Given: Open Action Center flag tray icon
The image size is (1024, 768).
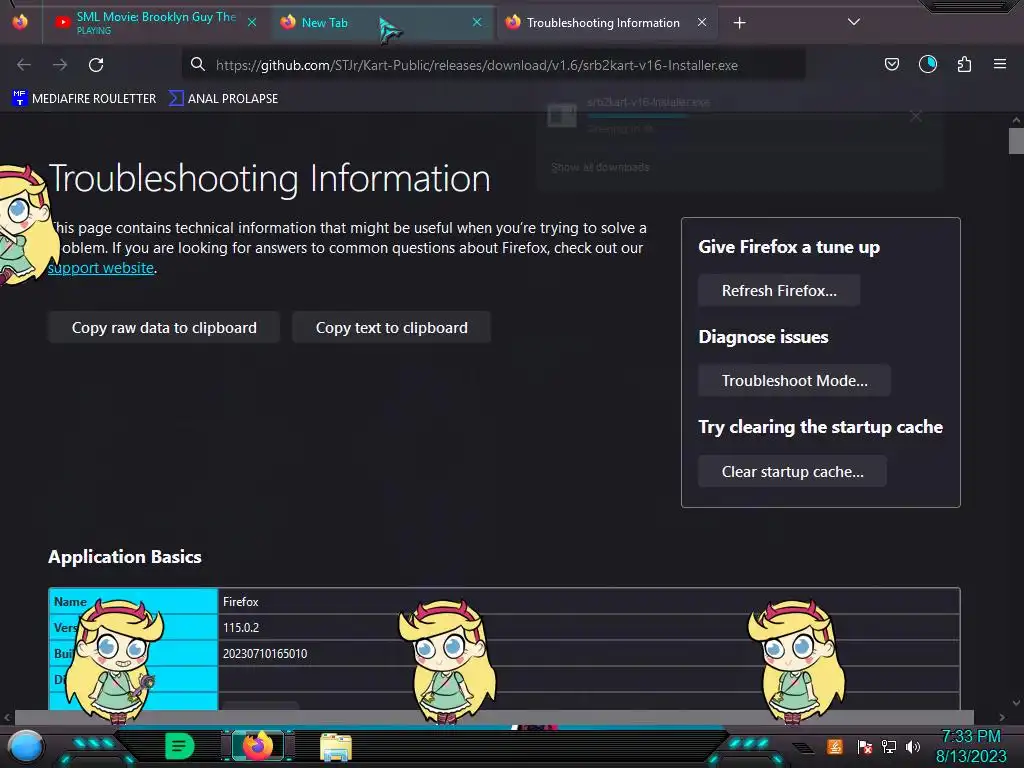Looking at the screenshot, I should tap(865, 746).
